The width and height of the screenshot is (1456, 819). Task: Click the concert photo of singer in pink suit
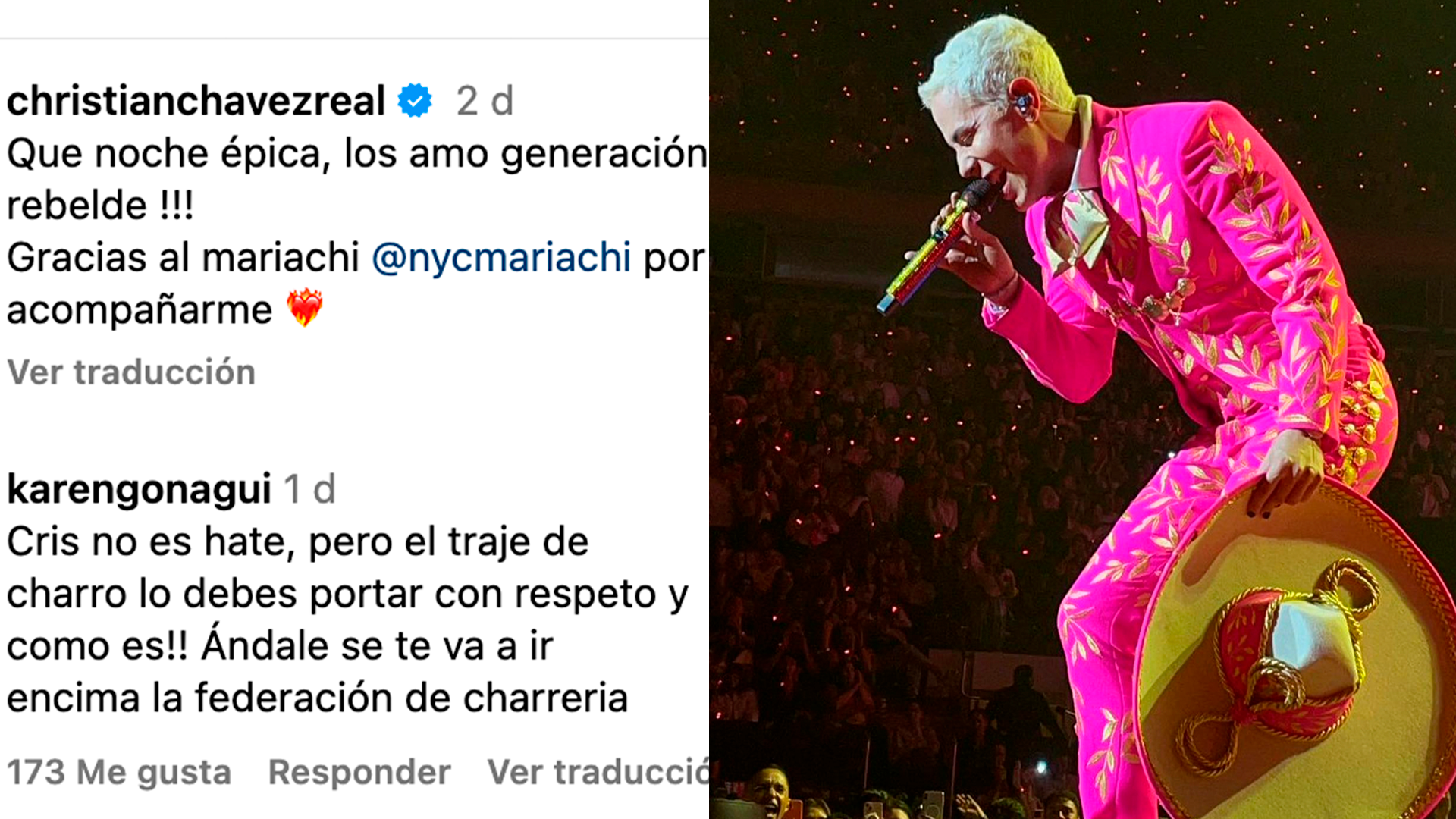coord(1082,409)
